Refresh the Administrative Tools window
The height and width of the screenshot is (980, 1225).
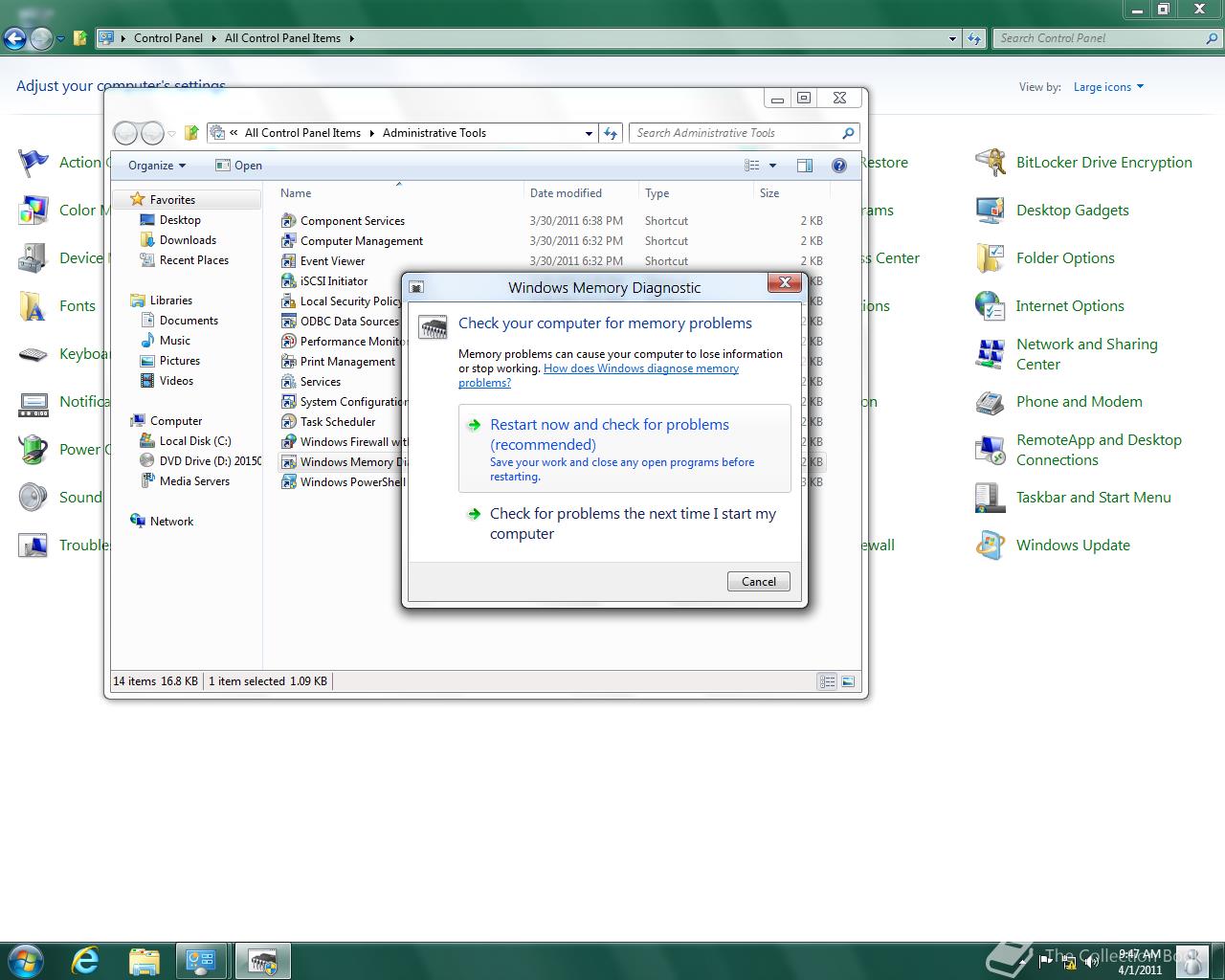611,133
